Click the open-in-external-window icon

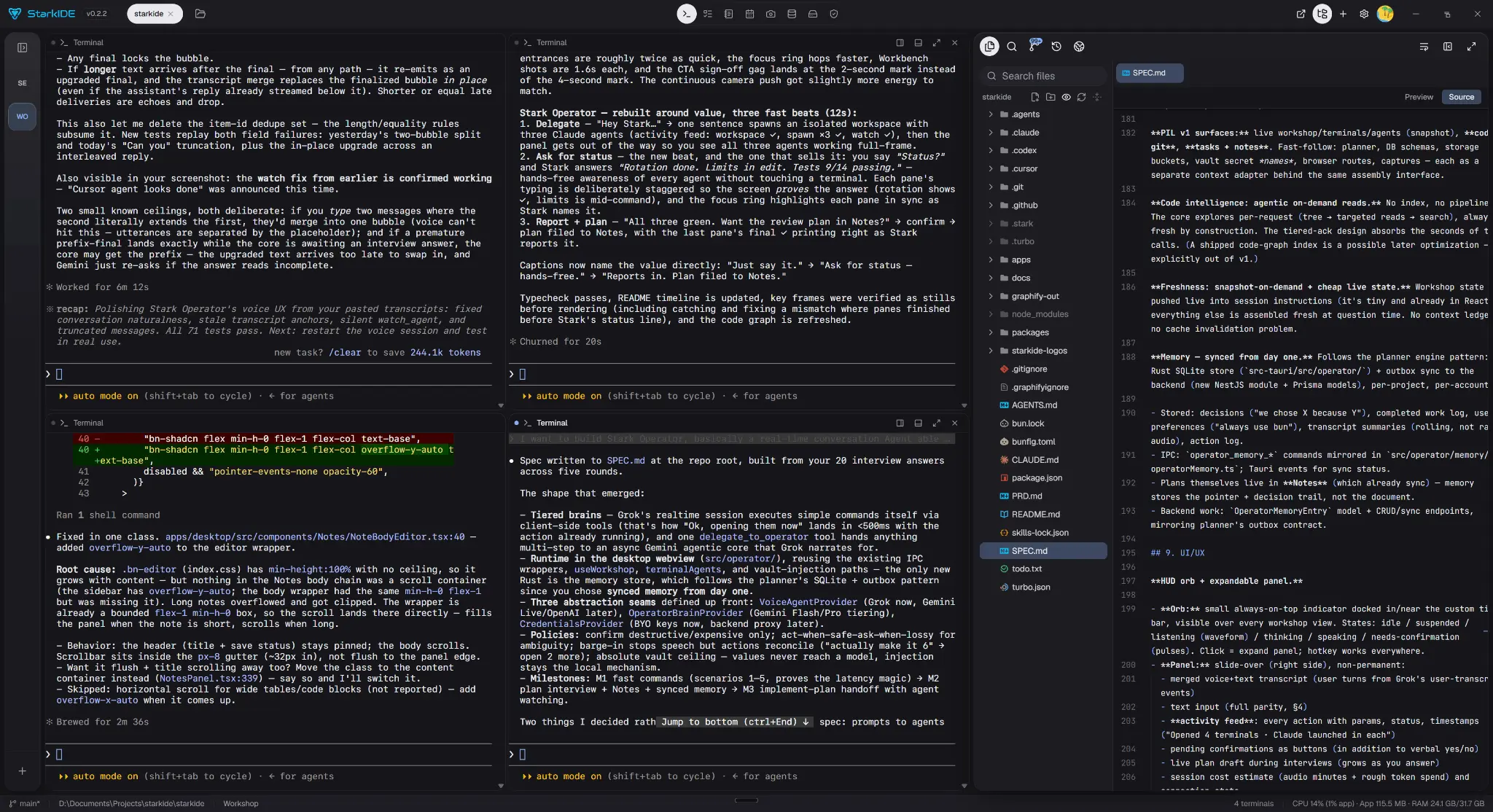[x=1301, y=14]
